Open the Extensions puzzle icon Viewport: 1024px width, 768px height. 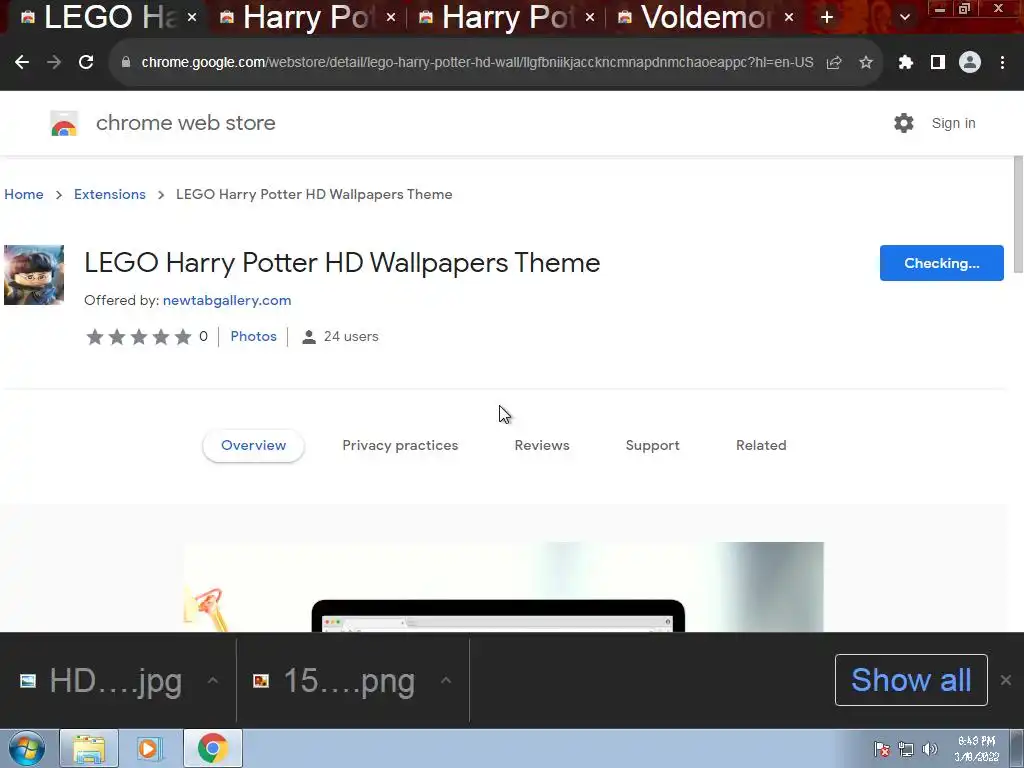tap(906, 62)
